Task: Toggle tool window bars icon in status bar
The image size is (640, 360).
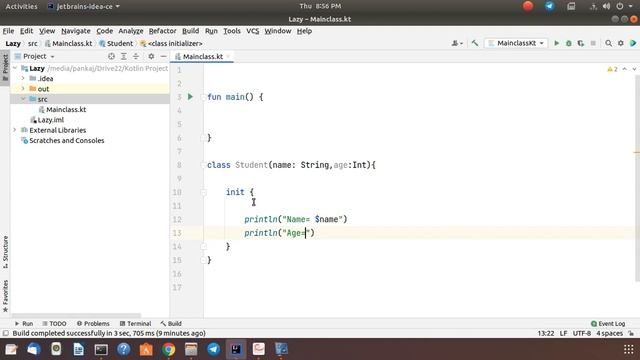Action: click(x=5, y=333)
